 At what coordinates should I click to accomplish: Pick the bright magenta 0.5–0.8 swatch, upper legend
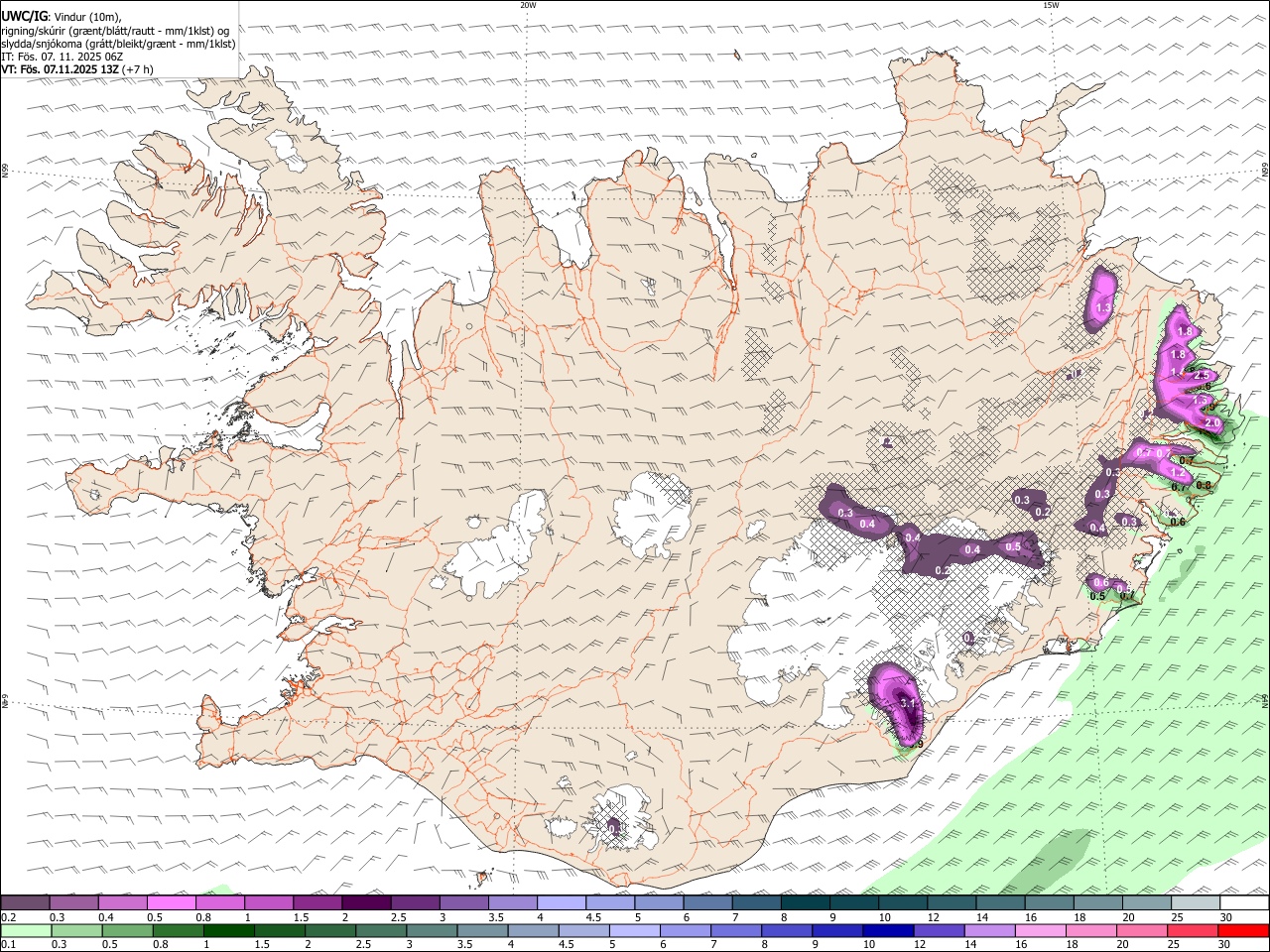point(171,903)
